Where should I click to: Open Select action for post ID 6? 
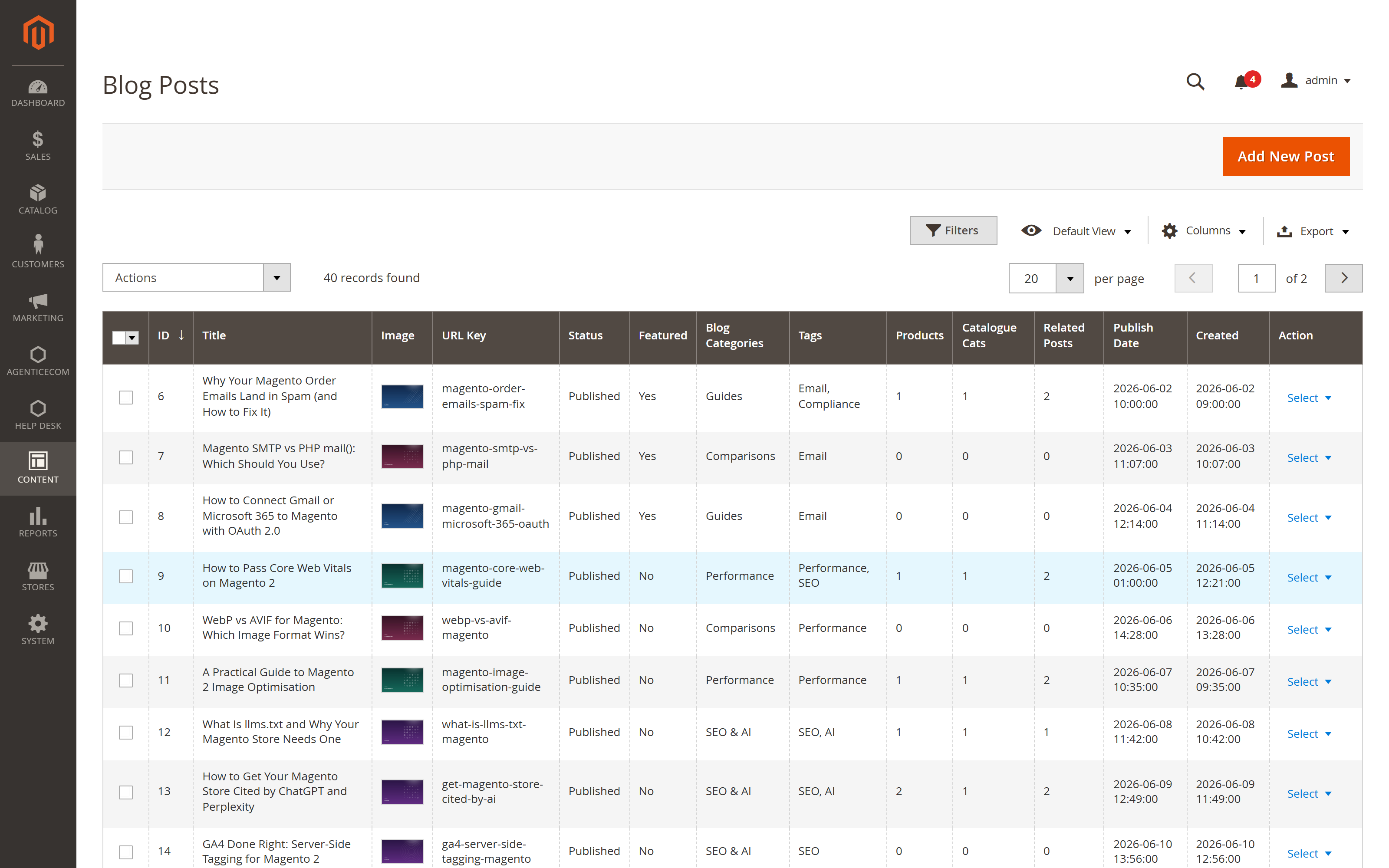1309,398
